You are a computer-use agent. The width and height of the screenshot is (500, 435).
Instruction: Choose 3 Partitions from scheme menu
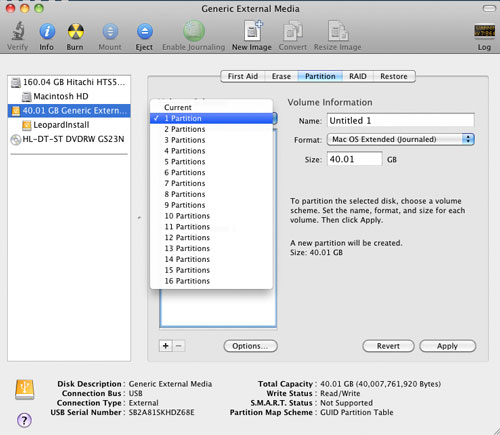point(211,140)
